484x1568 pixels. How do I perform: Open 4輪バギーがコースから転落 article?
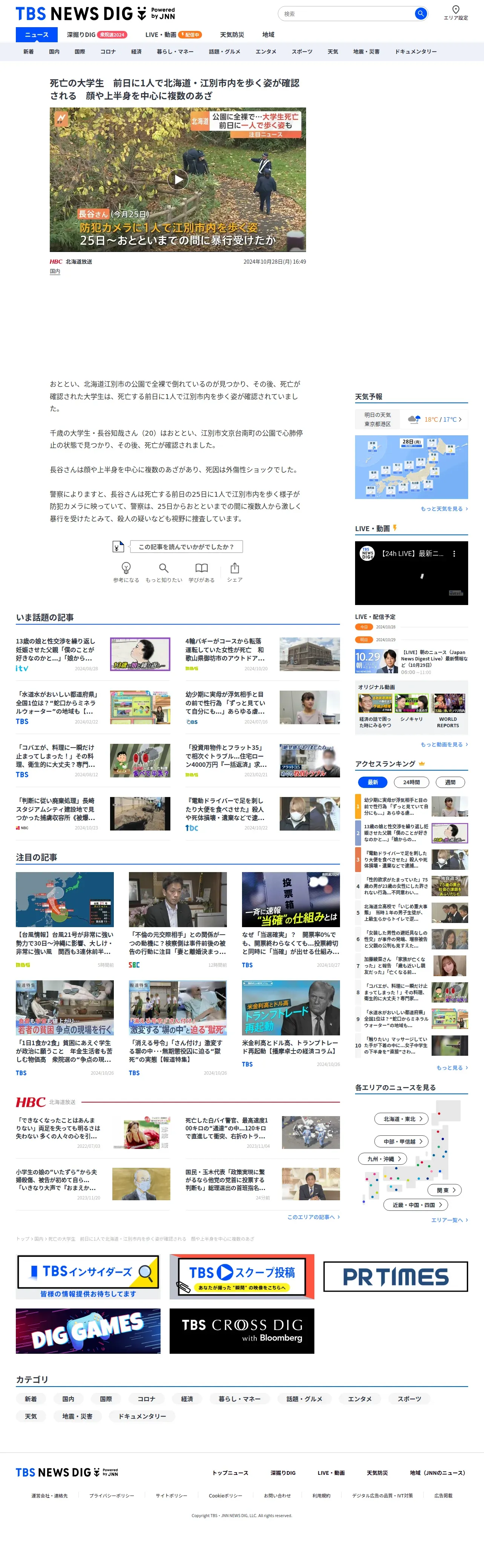coord(262,654)
